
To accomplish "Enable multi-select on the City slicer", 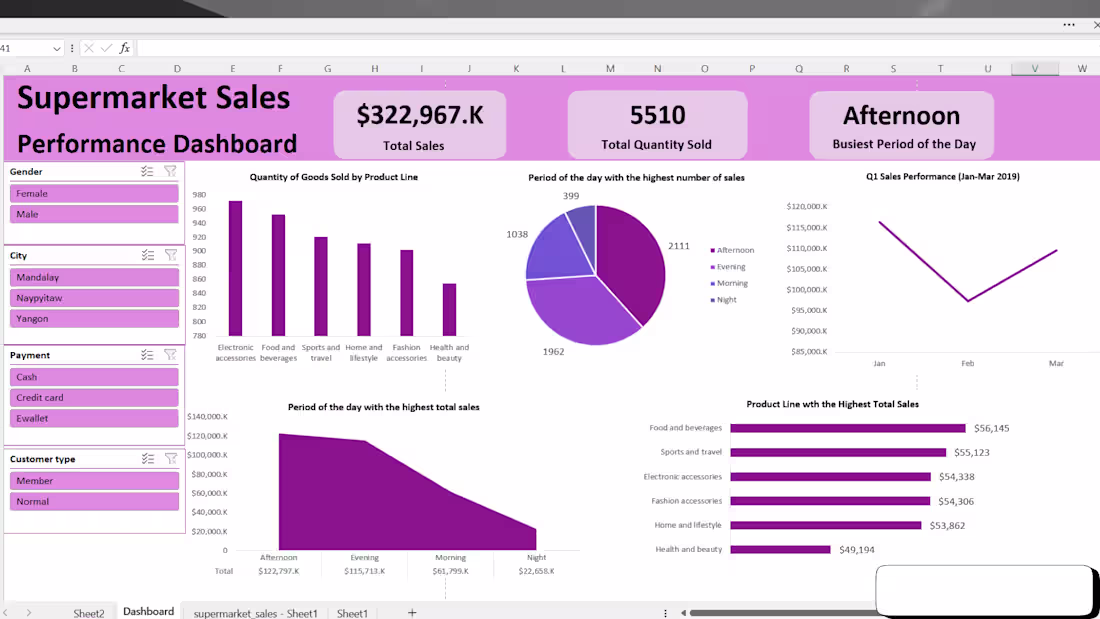I will pyautogui.click(x=148, y=255).
